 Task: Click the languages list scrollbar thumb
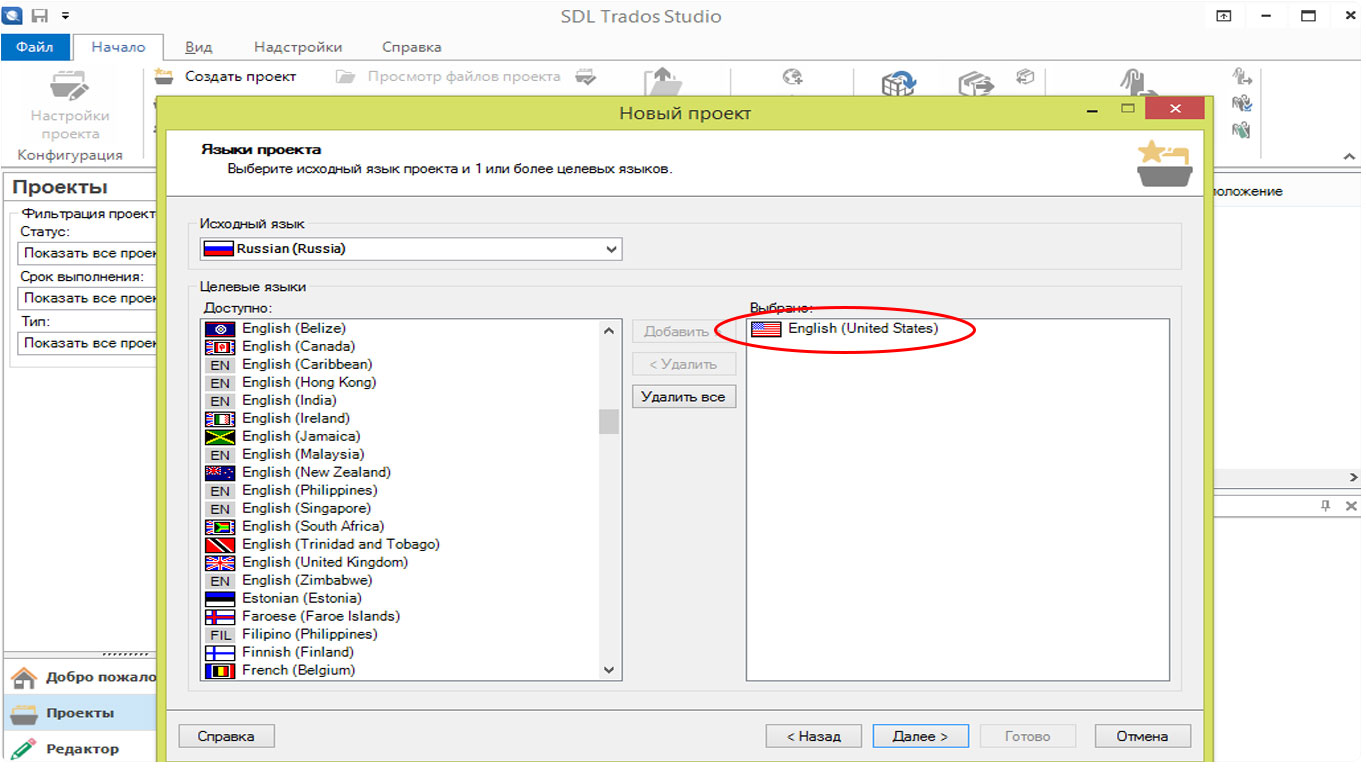[609, 421]
